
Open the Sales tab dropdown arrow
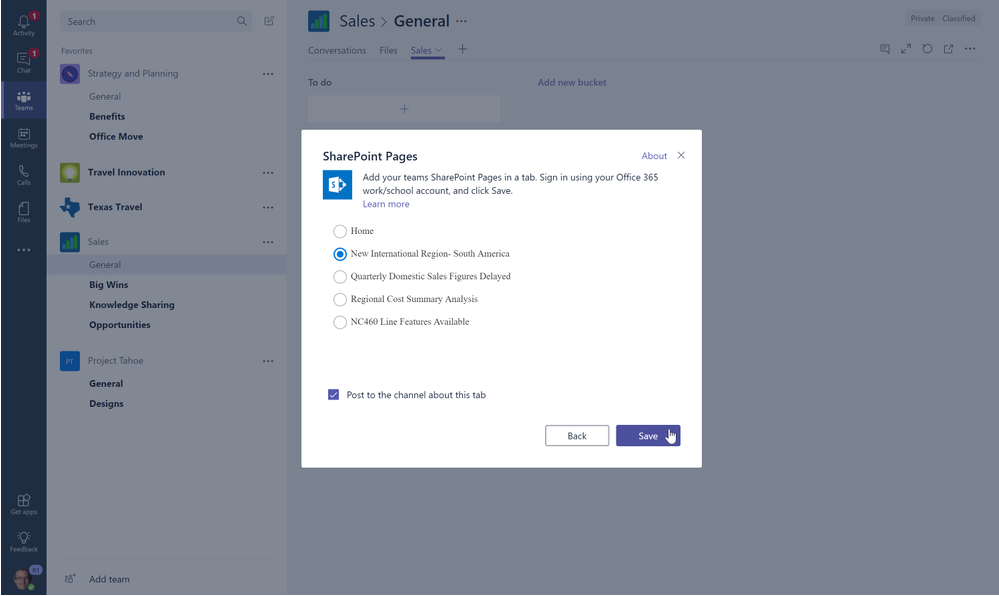pyautogui.click(x=438, y=50)
